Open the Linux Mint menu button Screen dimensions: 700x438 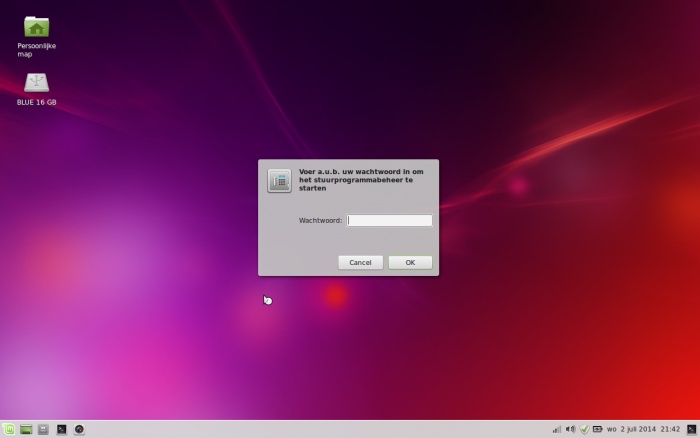[8, 430]
